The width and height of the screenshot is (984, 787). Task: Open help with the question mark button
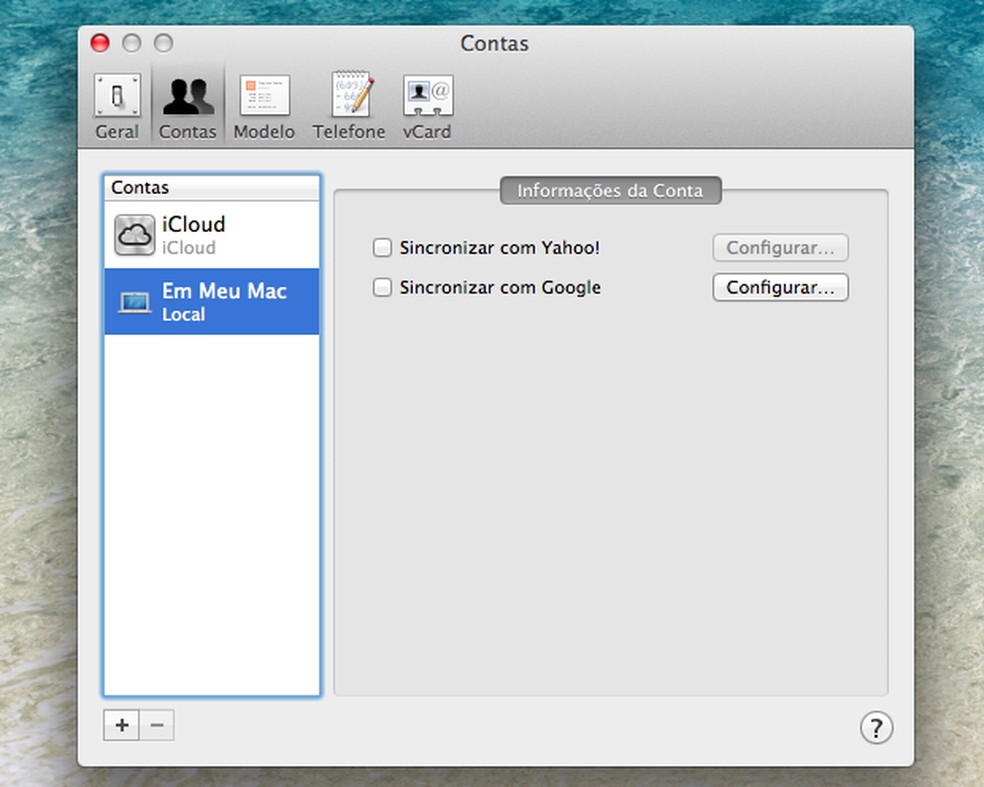pos(876,727)
